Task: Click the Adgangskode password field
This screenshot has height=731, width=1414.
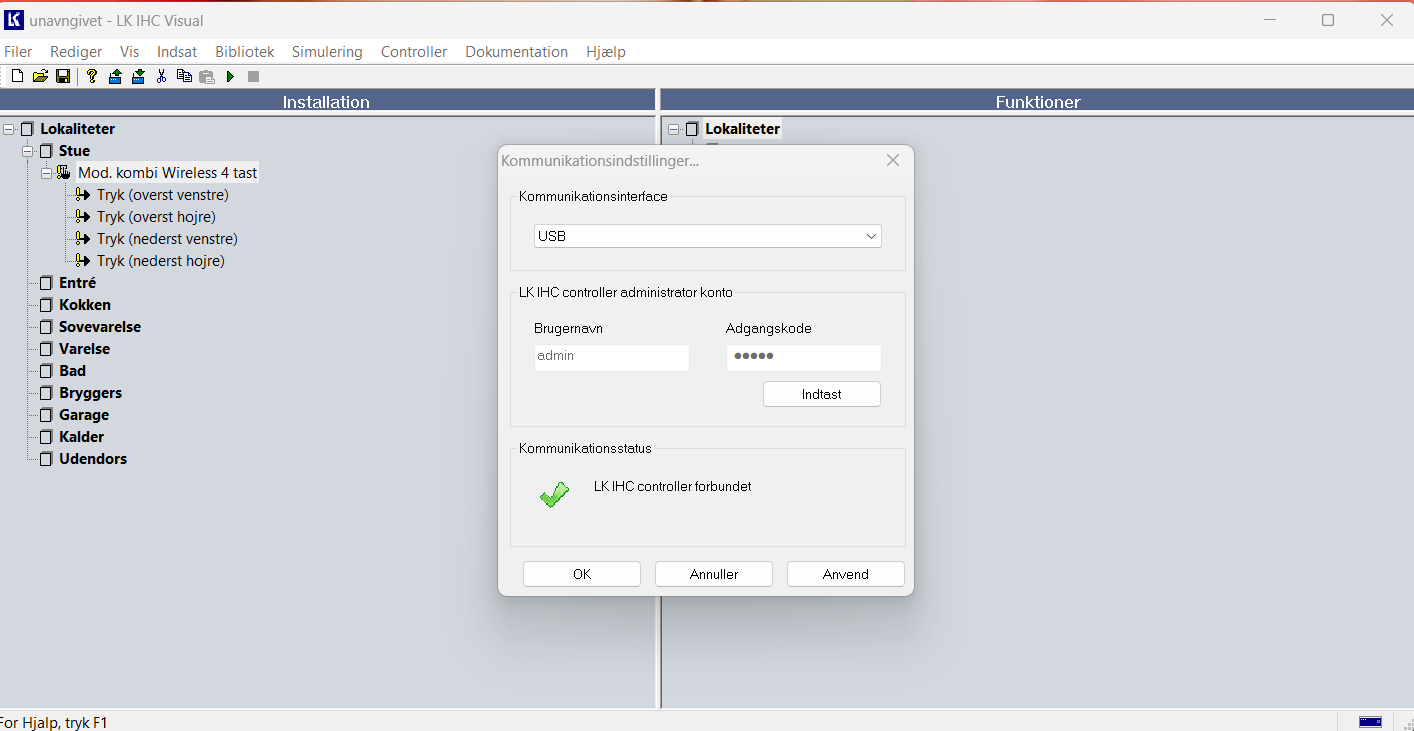Action: point(803,357)
